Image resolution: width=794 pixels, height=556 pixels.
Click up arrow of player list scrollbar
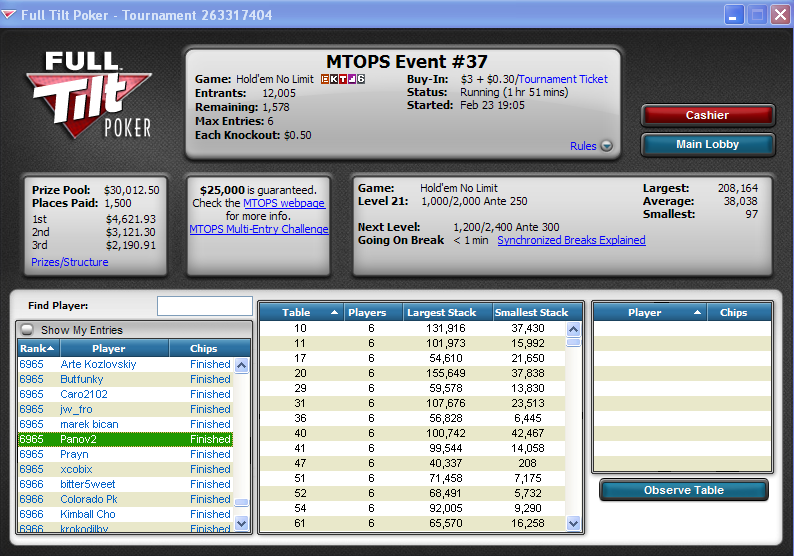(242, 365)
